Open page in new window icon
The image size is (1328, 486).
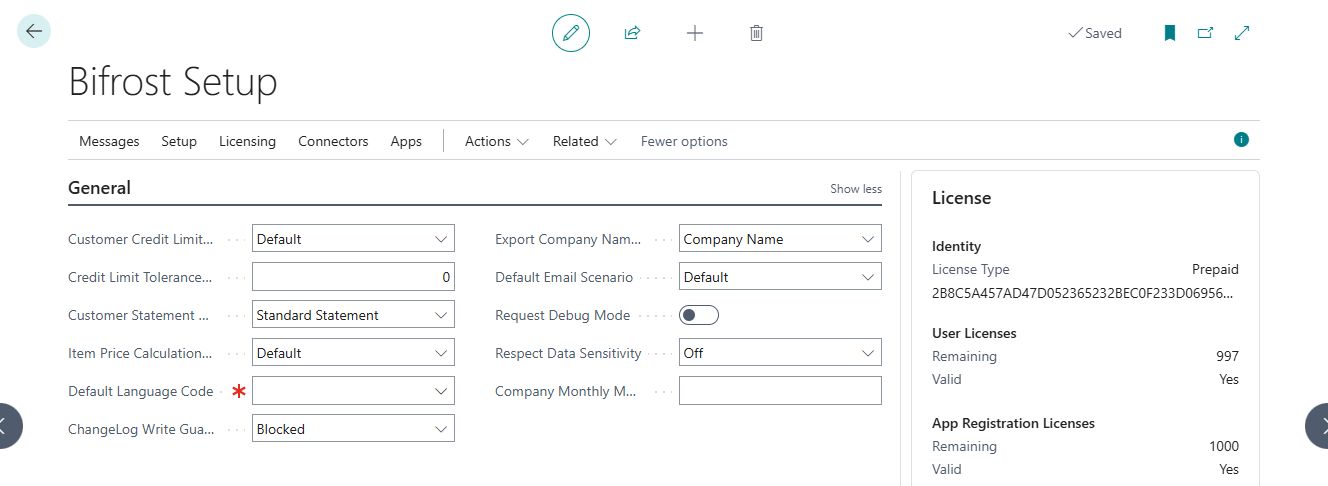tap(1205, 33)
